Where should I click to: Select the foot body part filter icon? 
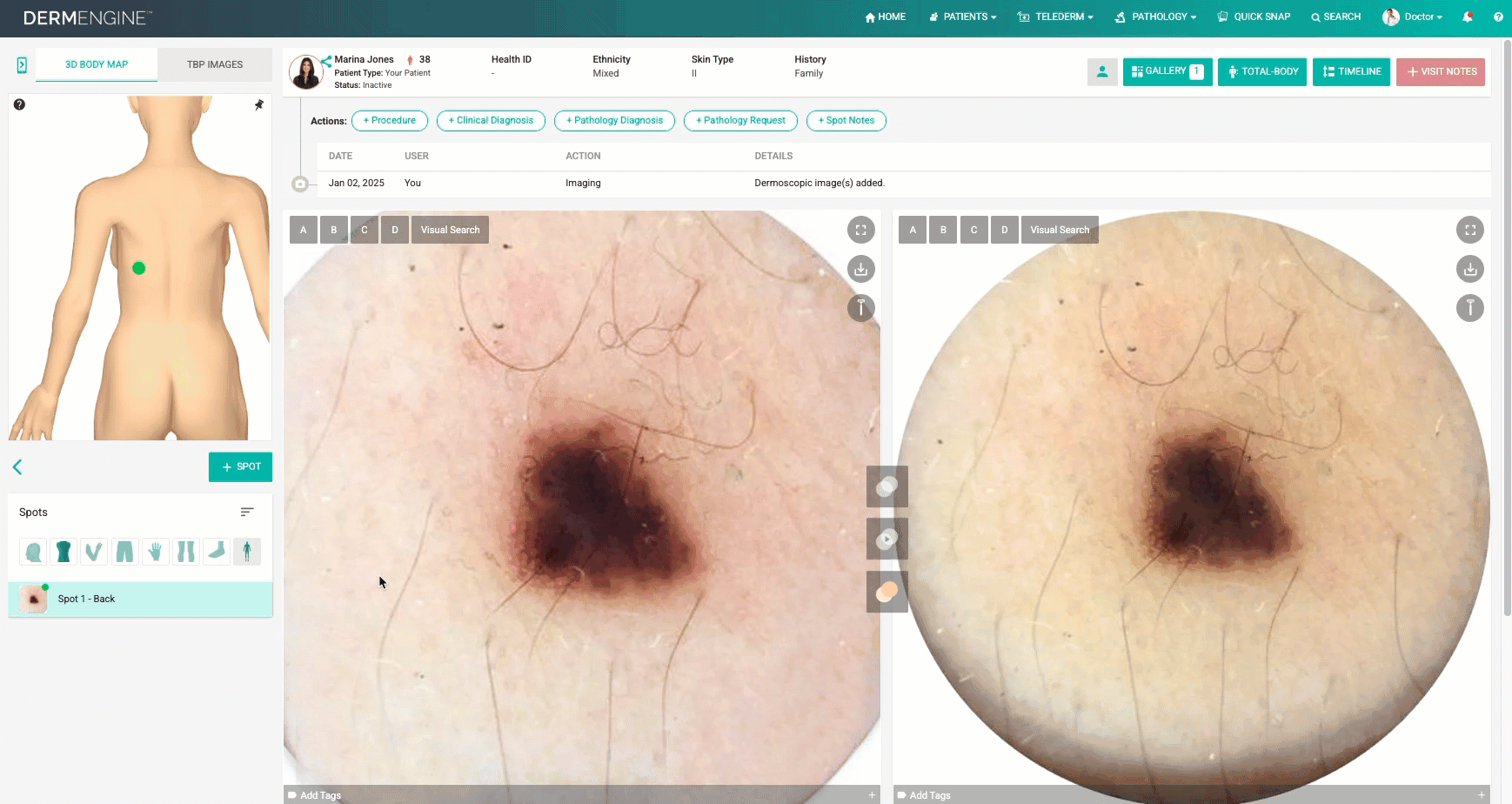tap(217, 551)
